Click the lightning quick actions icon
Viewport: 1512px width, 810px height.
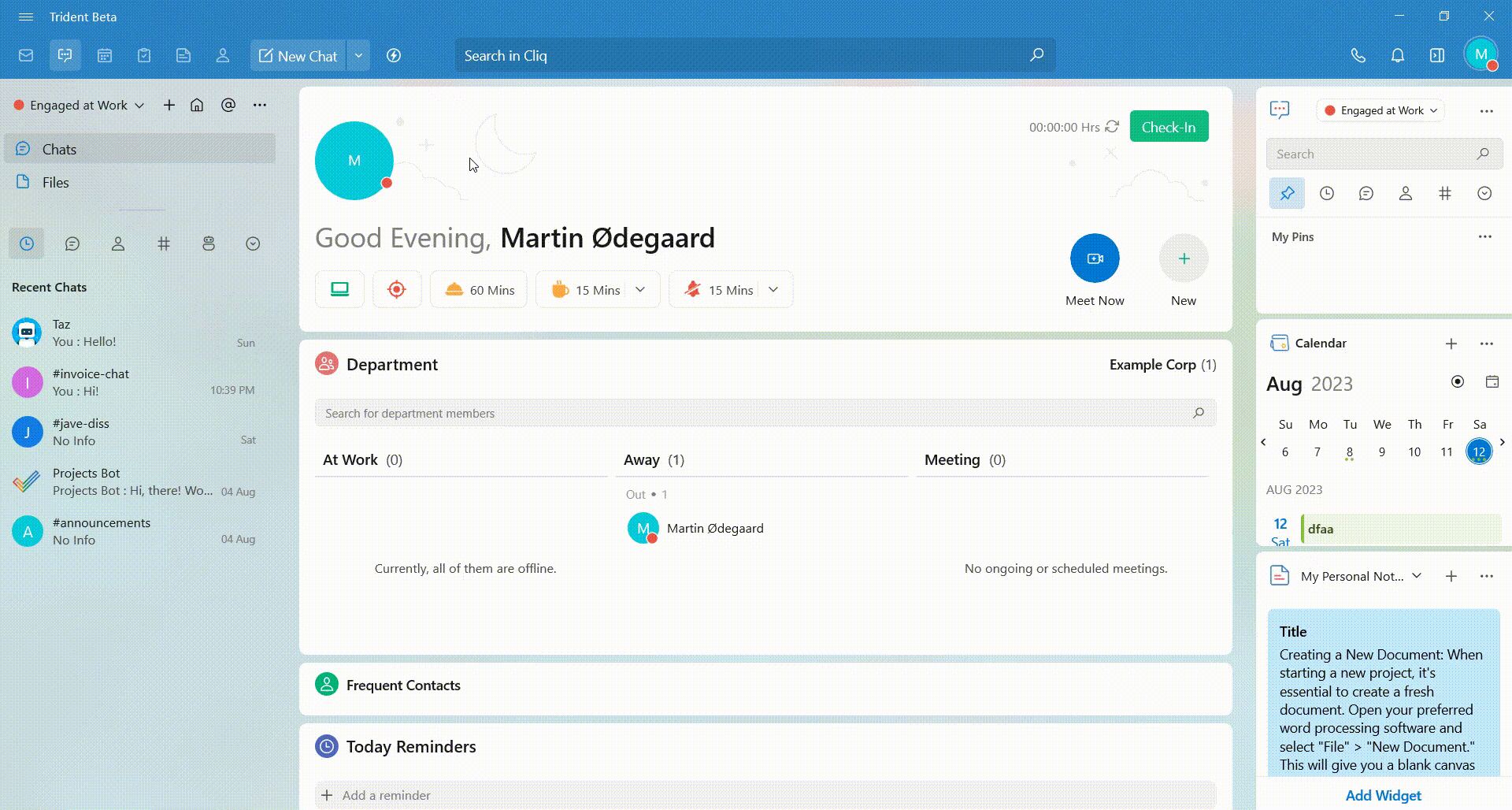pyautogui.click(x=394, y=55)
